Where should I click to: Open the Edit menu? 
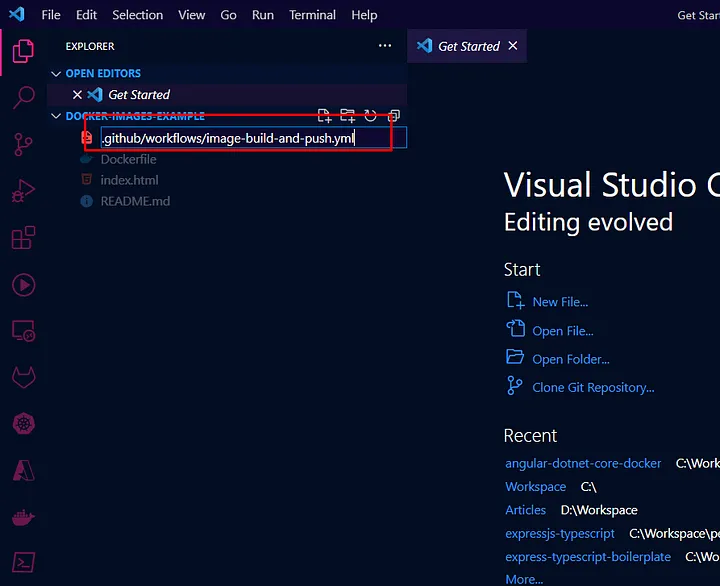(x=86, y=15)
